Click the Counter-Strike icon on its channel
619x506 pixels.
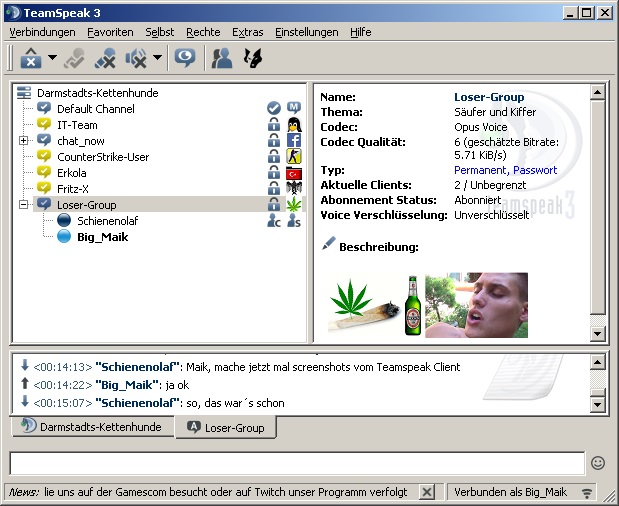(x=294, y=157)
